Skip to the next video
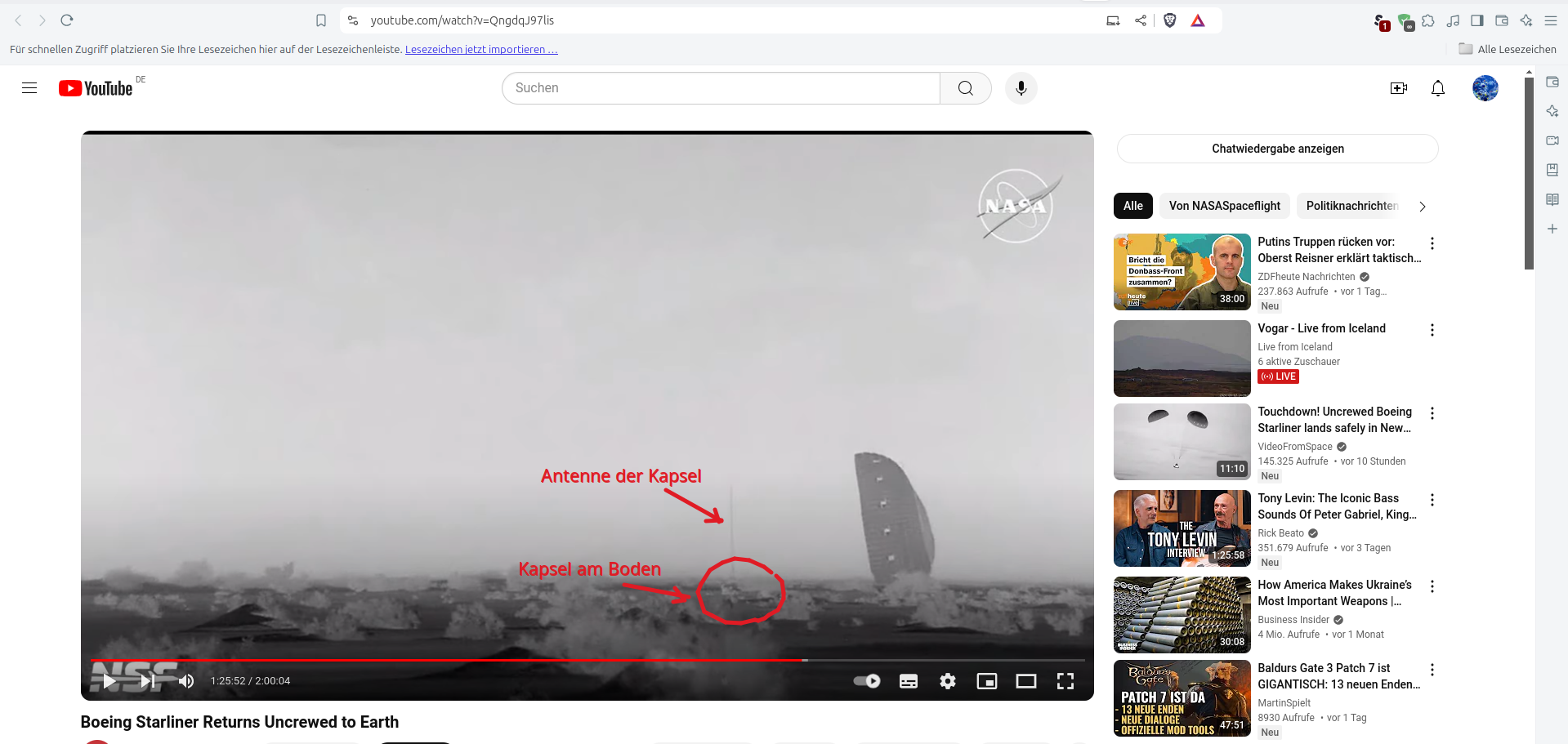 pyautogui.click(x=148, y=681)
